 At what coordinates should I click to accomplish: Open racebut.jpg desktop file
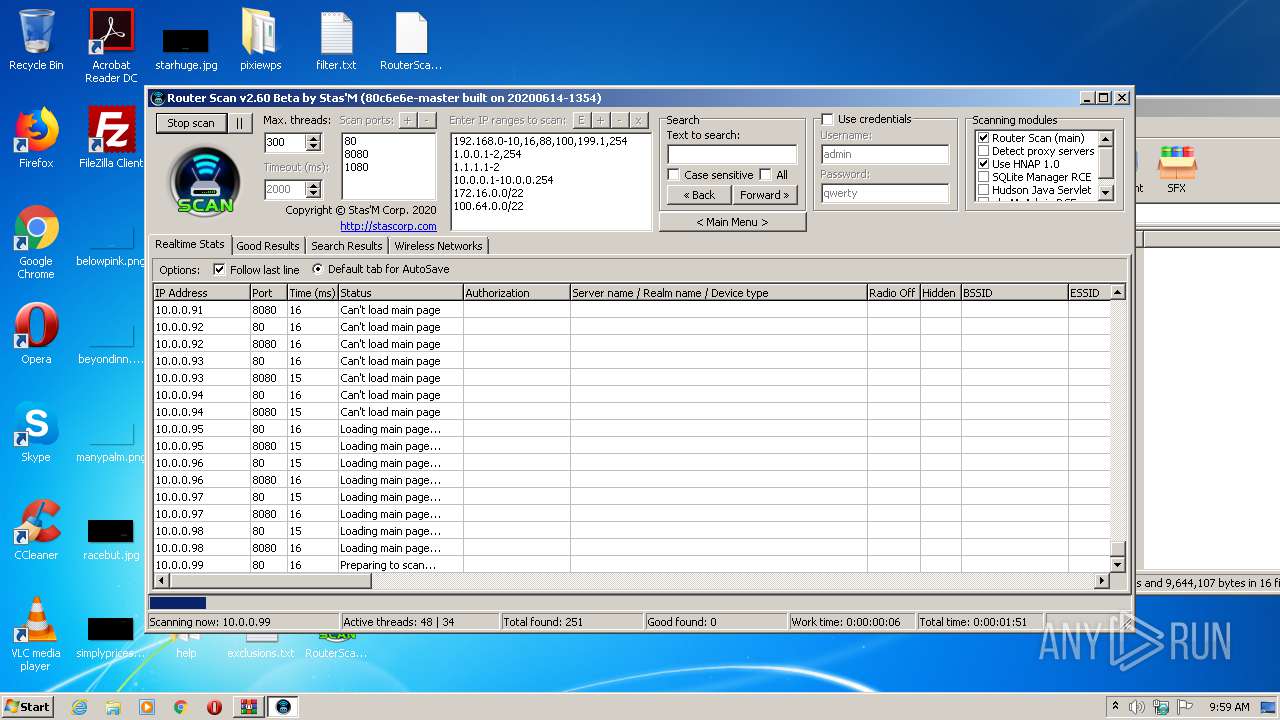111,538
